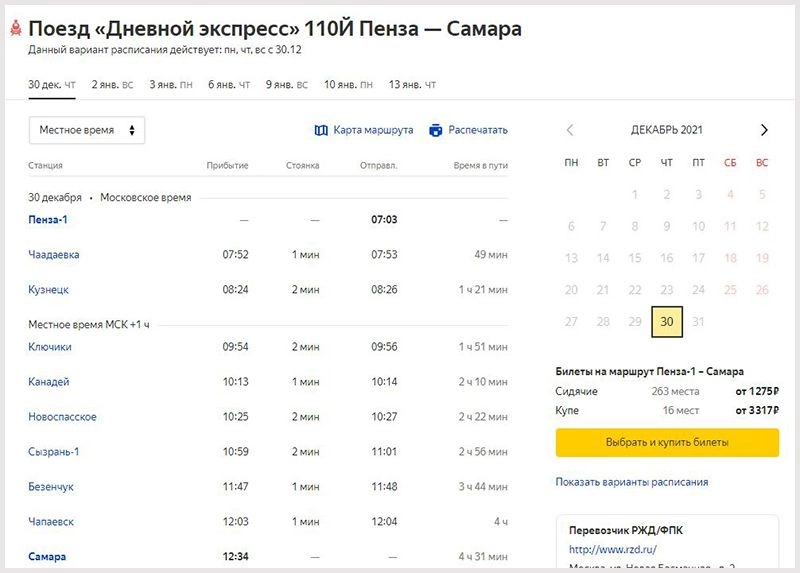Go to next month in calendar
This screenshot has height=573, width=800.
pos(764,130)
